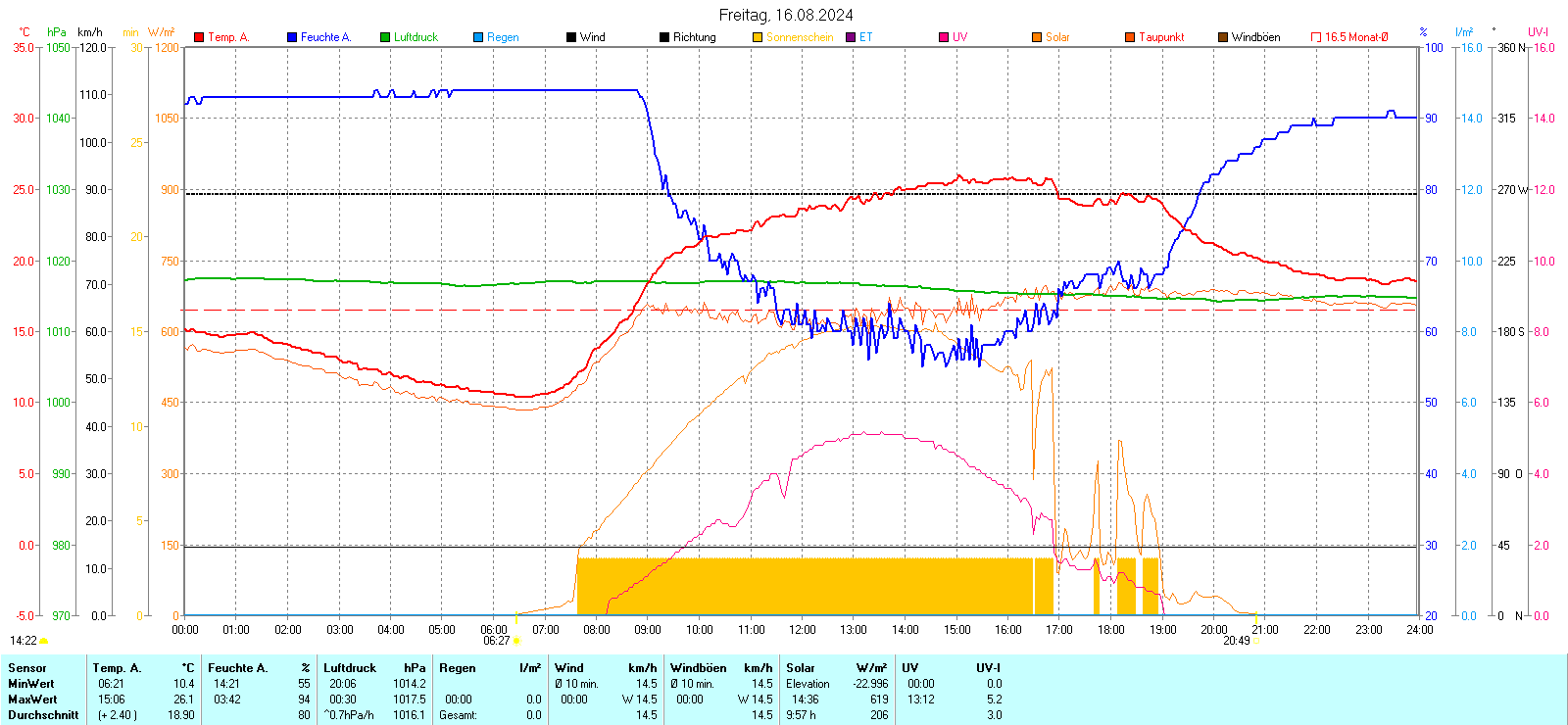Click the blue Feuchte A. legend square
The width and height of the screenshot is (1568, 725).
point(292,37)
